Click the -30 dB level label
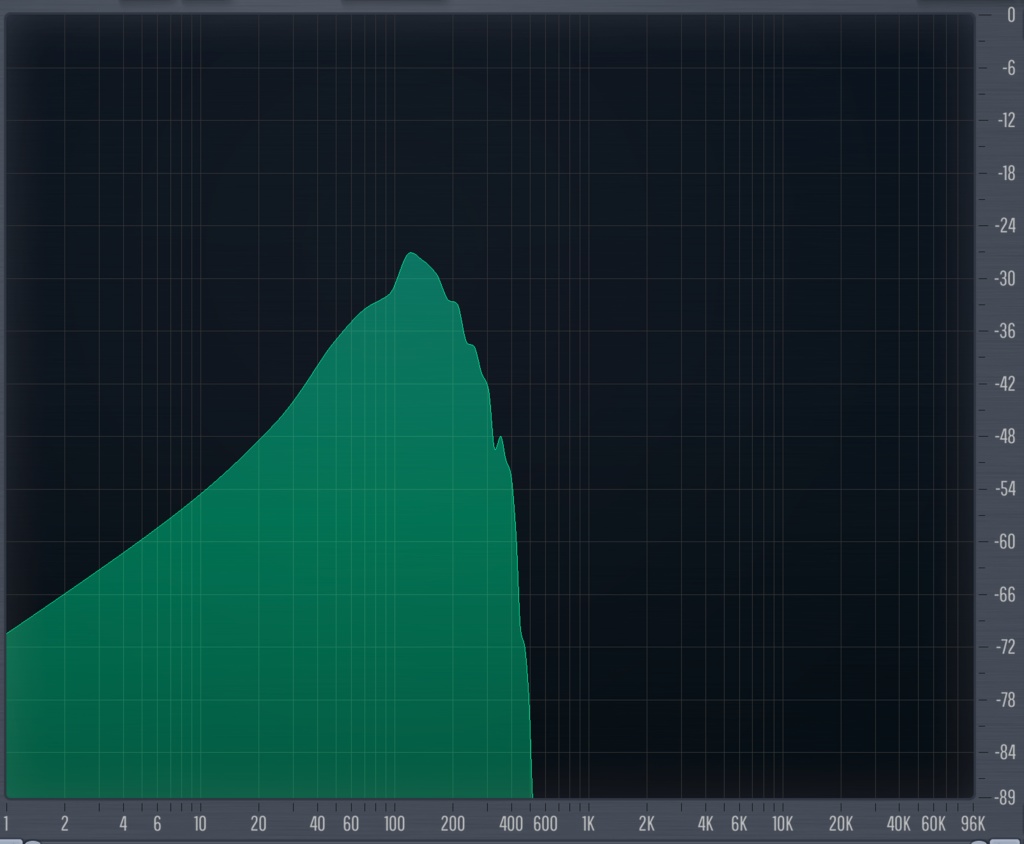The width and height of the screenshot is (1024, 844). [x=1006, y=278]
